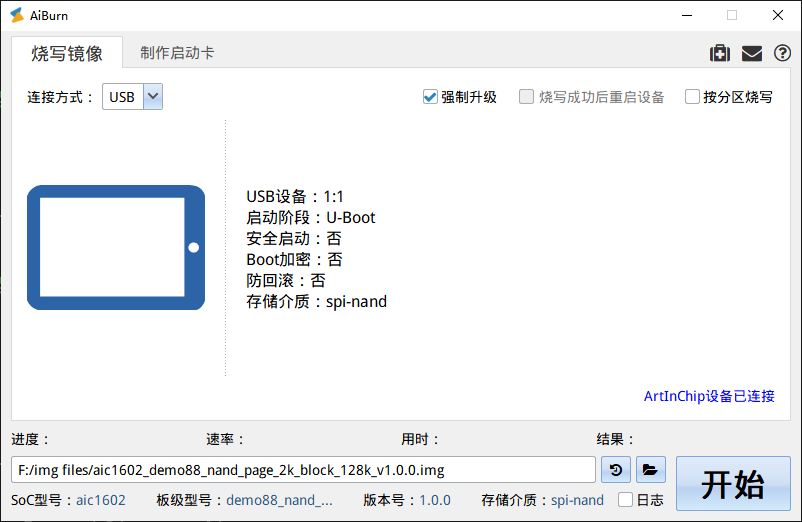Viewport: 802px width, 522px height.
Task: Click the blue tablet device image
Action: click(115, 247)
